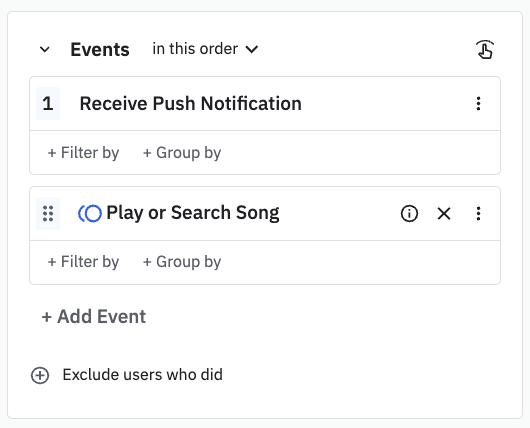Collapse the Events section chevron

click(45, 50)
